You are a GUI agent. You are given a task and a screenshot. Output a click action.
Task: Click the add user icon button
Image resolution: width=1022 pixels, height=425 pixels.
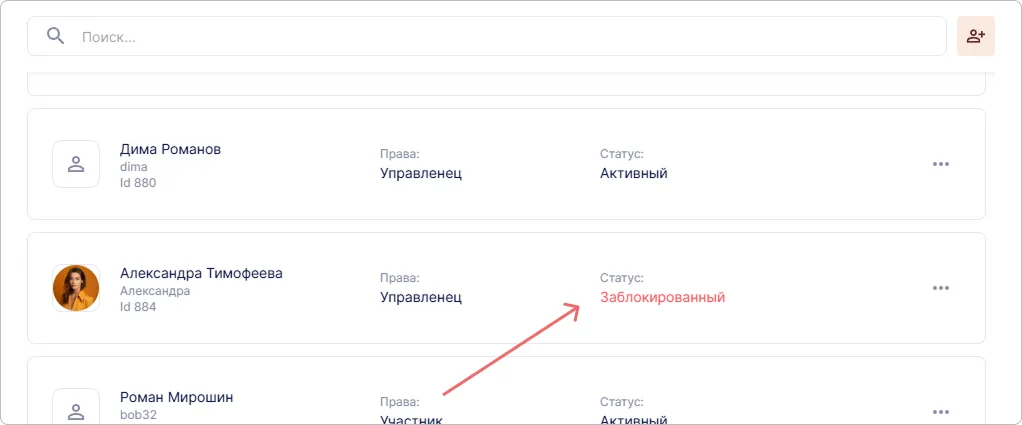click(x=975, y=36)
